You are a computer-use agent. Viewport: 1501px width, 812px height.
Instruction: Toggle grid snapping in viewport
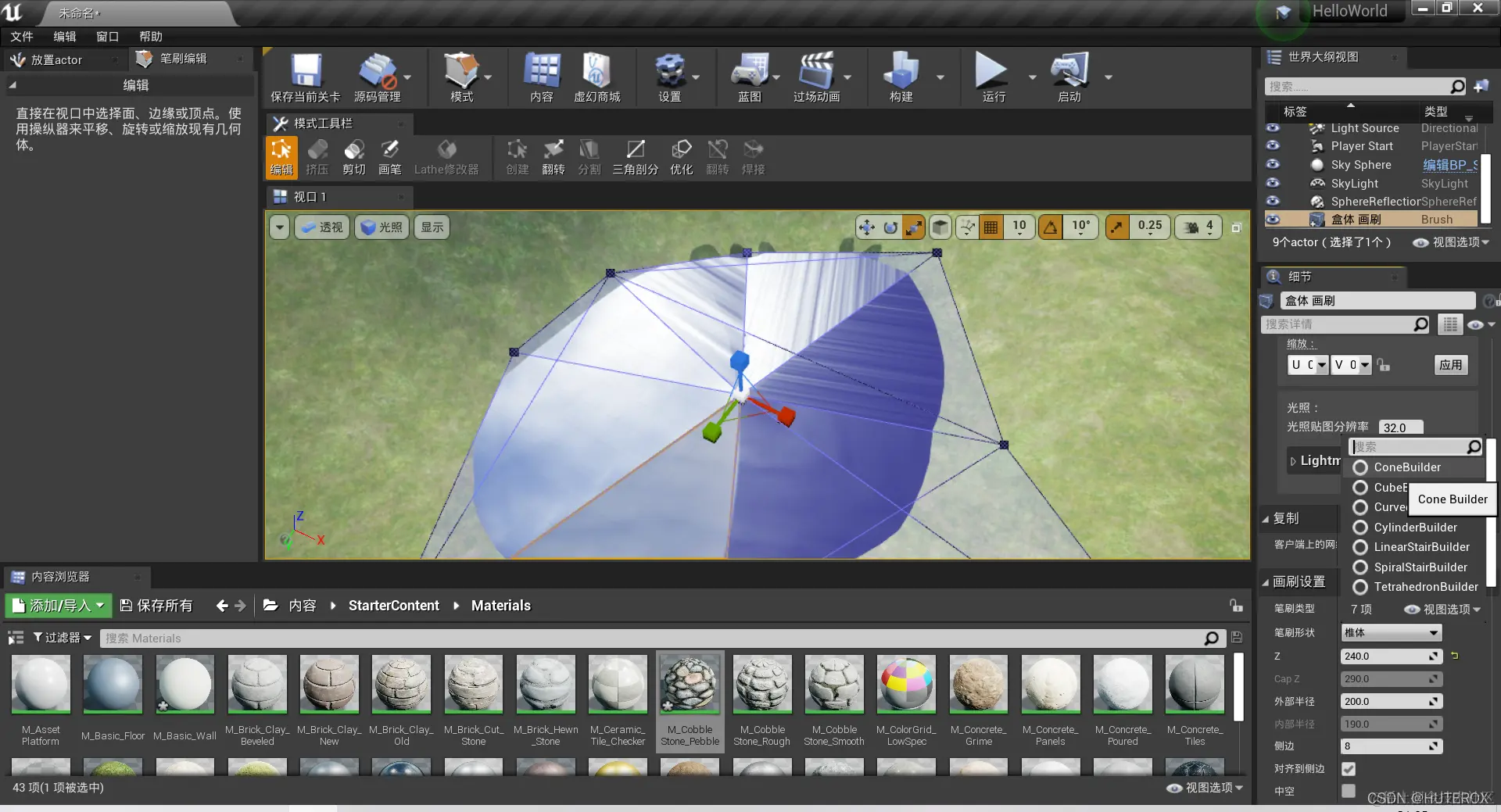[x=991, y=227]
